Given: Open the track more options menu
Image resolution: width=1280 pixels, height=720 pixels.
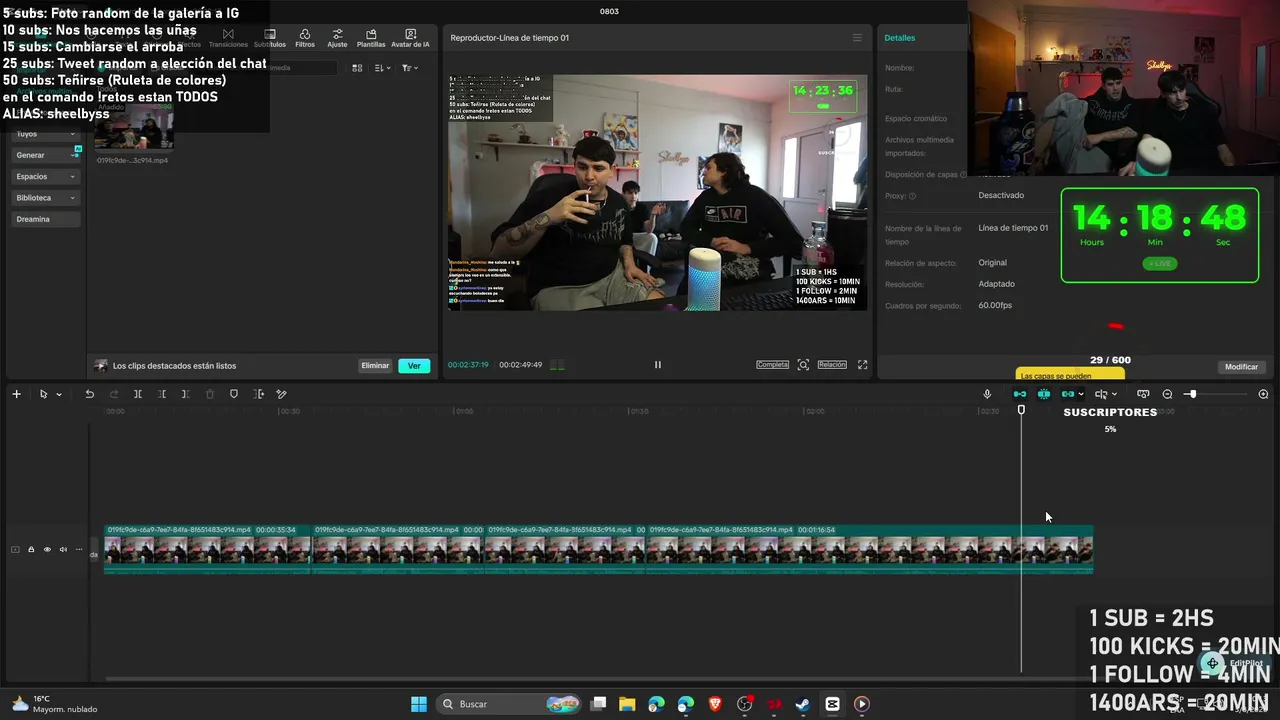Looking at the screenshot, I should [79, 549].
